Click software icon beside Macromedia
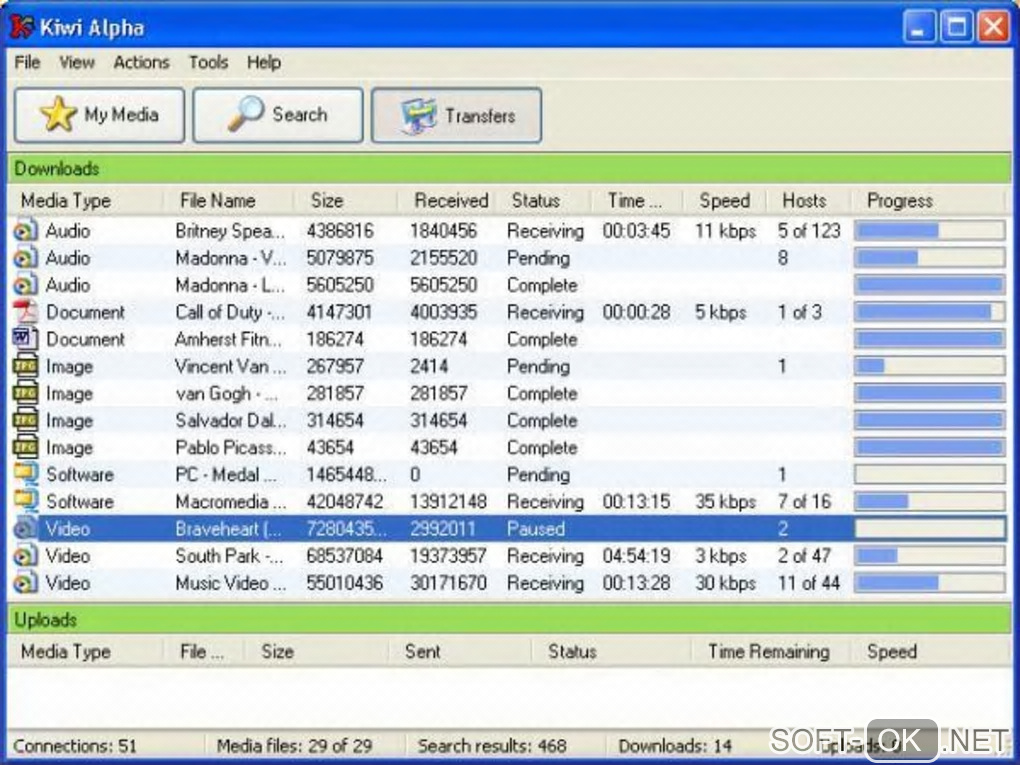Image resolution: width=1020 pixels, height=765 pixels. (25, 502)
